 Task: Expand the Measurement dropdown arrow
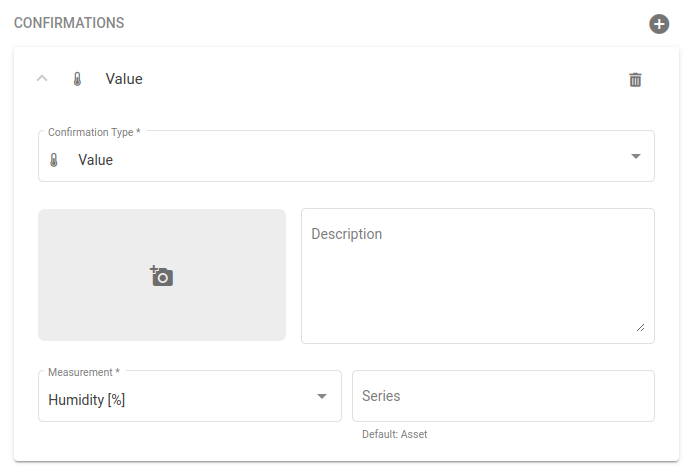coord(322,397)
